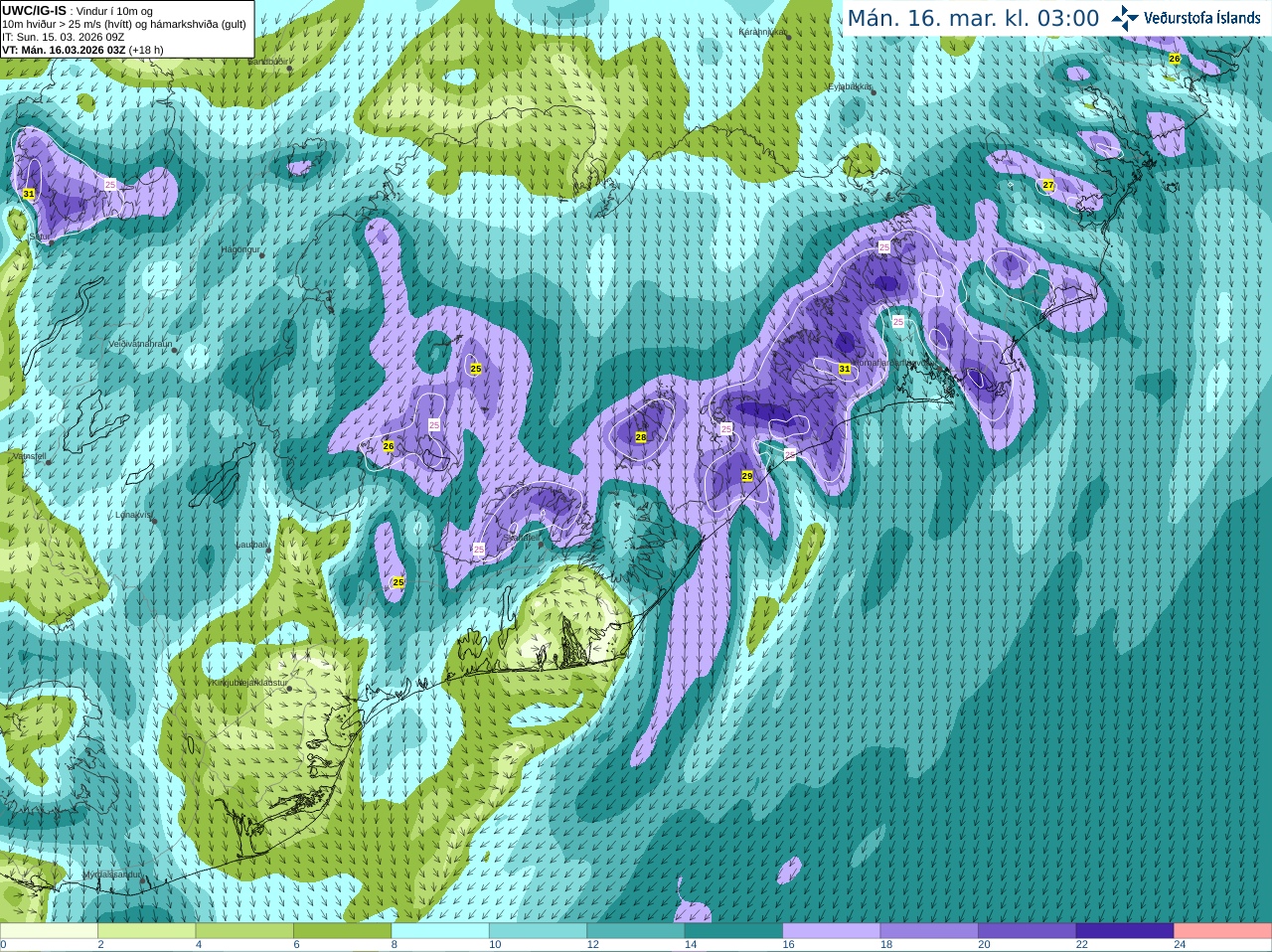Viewport: 1272px width, 952px height.
Task: Click the legend scale value 20
Action: pos(985,945)
